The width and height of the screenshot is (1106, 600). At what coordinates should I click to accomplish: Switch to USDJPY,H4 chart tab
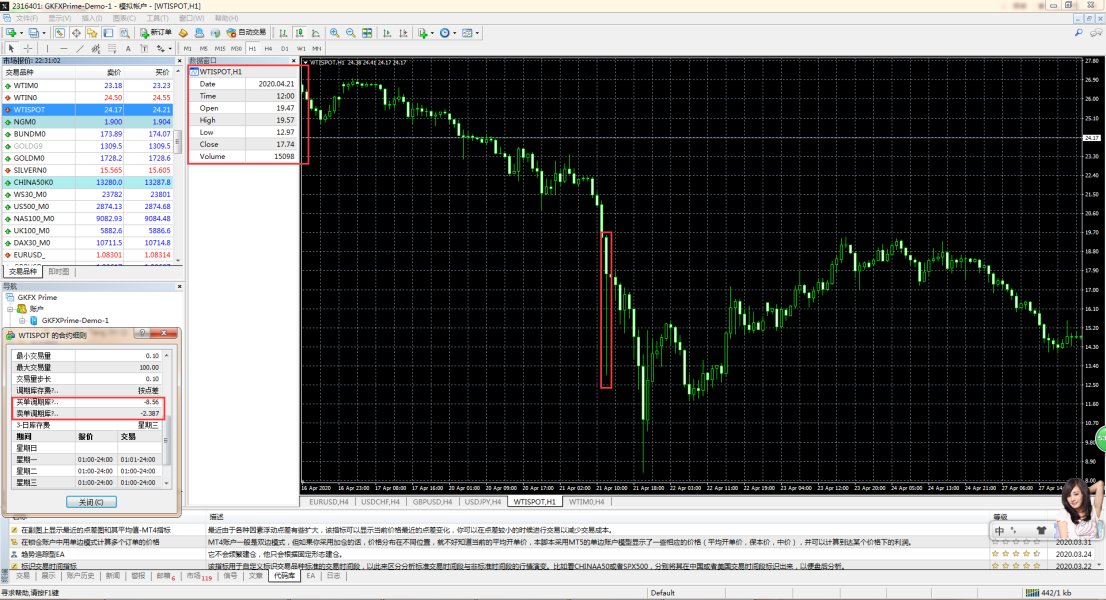click(483, 502)
